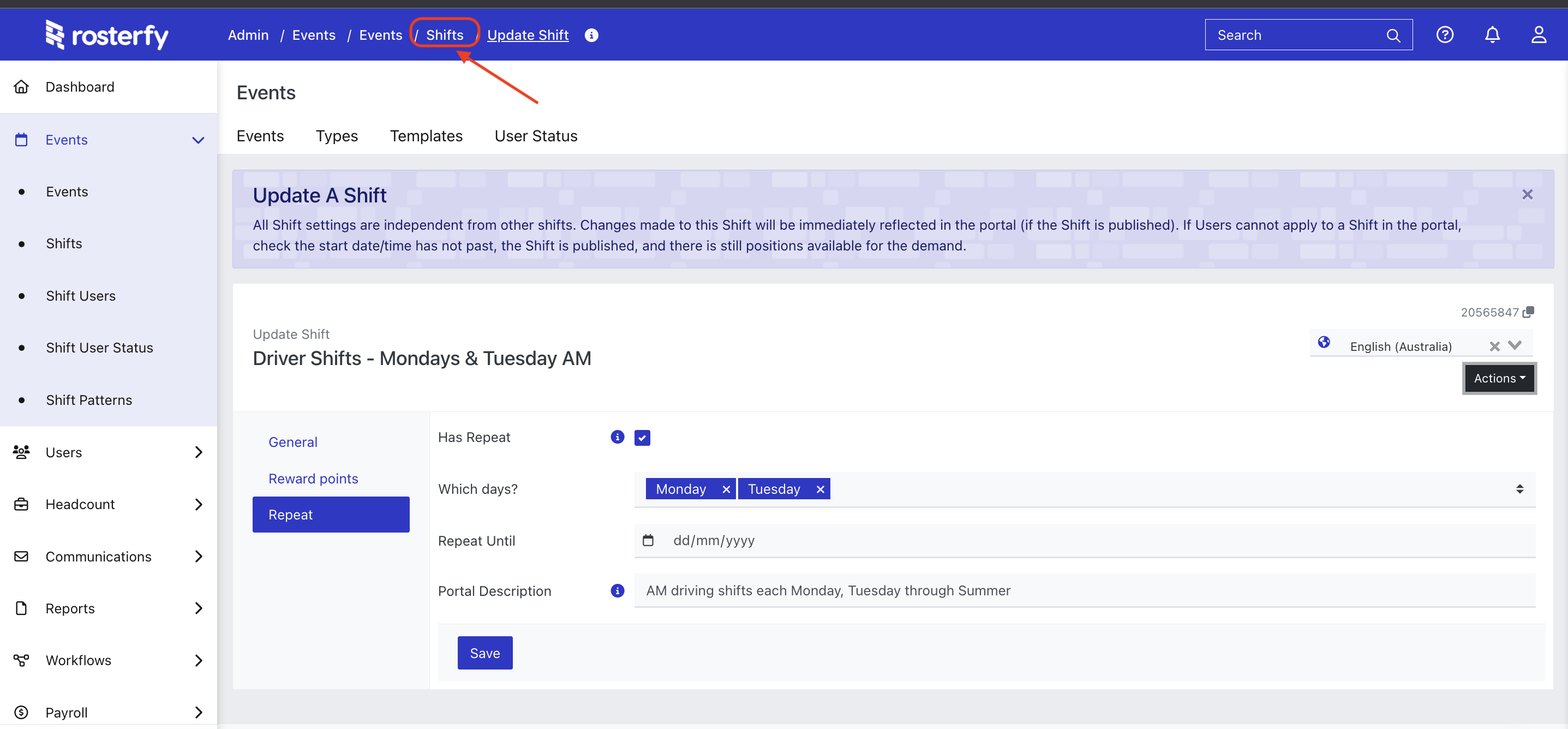Open the Reward points section
The width and height of the screenshot is (1568, 729).
pyautogui.click(x=313, y=479)
